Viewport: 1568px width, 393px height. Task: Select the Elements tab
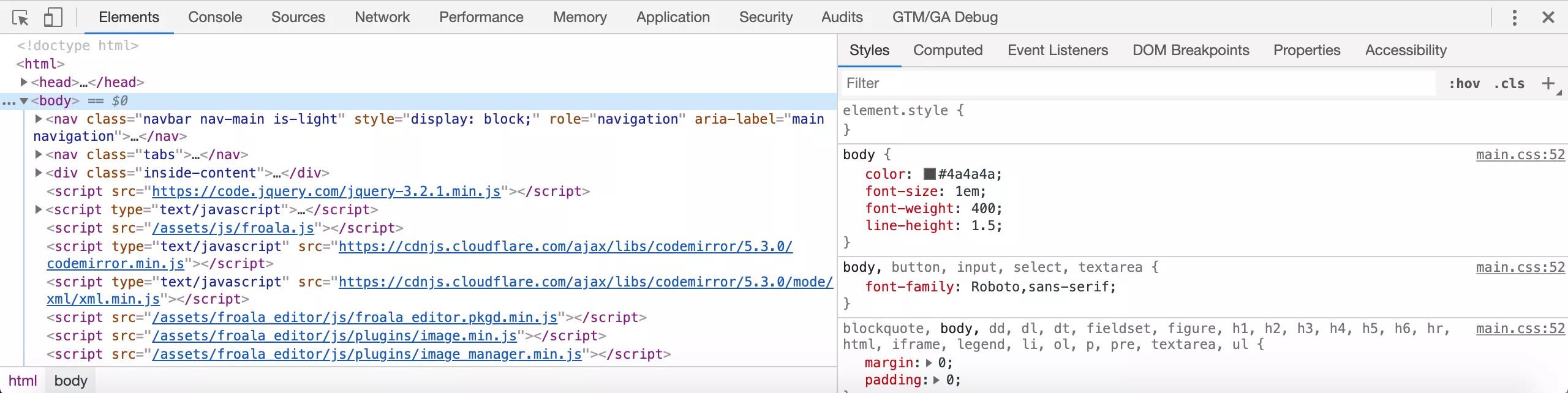(129, 17)
